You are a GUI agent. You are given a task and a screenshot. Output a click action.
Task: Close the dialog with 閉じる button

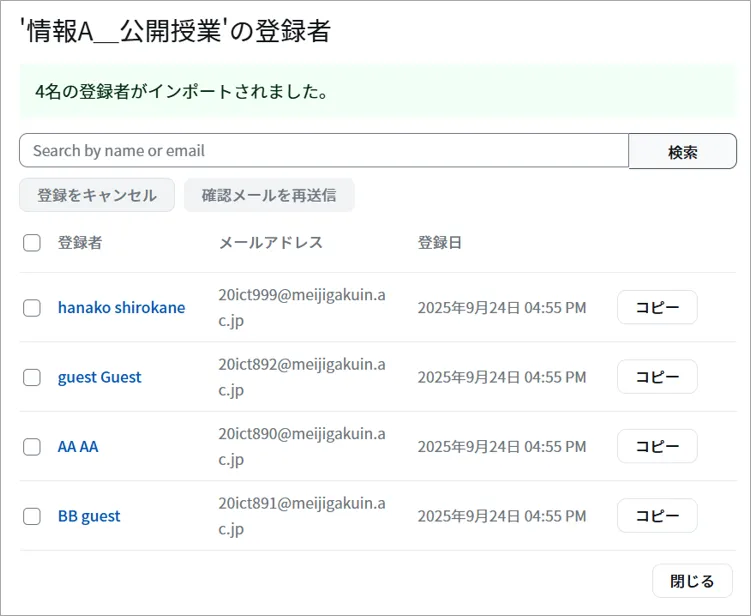click(692, 581)
